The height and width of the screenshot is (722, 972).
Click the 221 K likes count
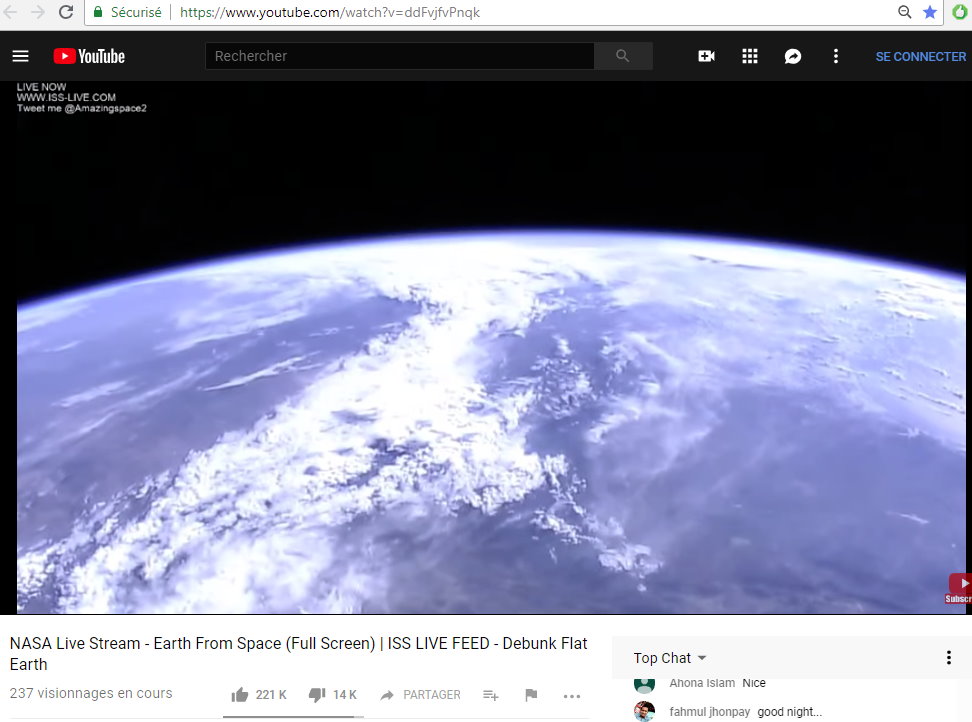(271, 695)
